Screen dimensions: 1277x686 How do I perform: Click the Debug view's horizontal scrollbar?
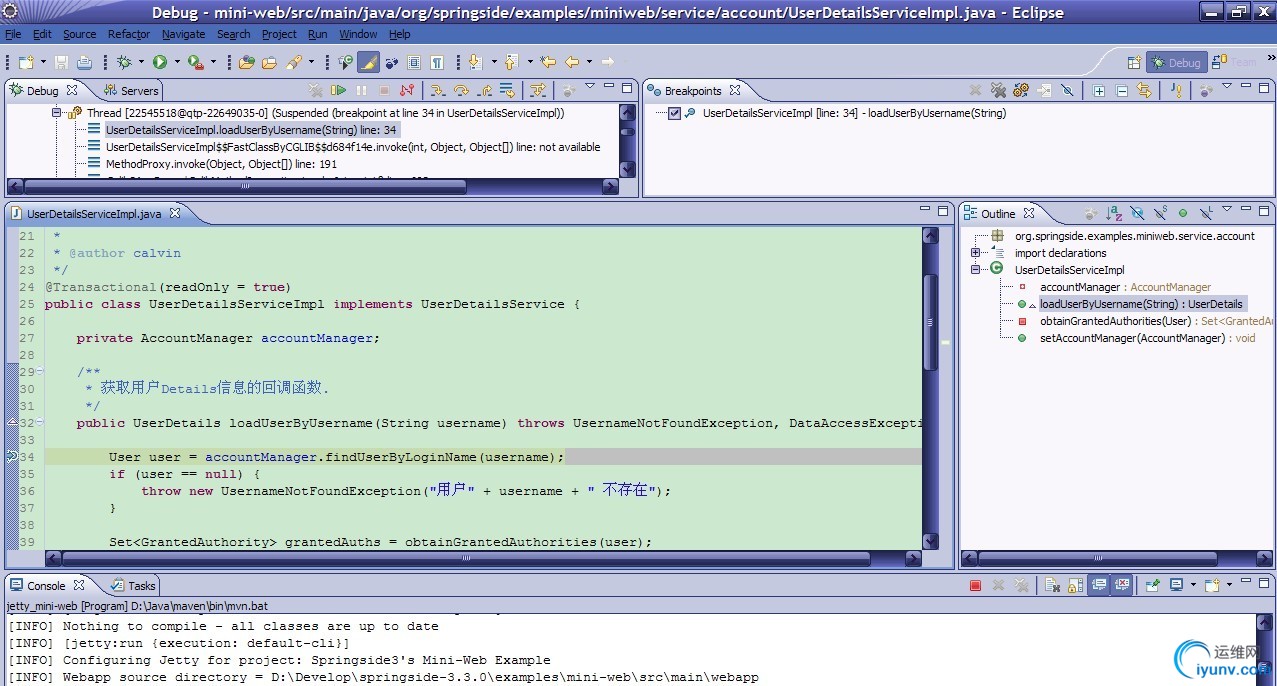[x=245, y=186]
